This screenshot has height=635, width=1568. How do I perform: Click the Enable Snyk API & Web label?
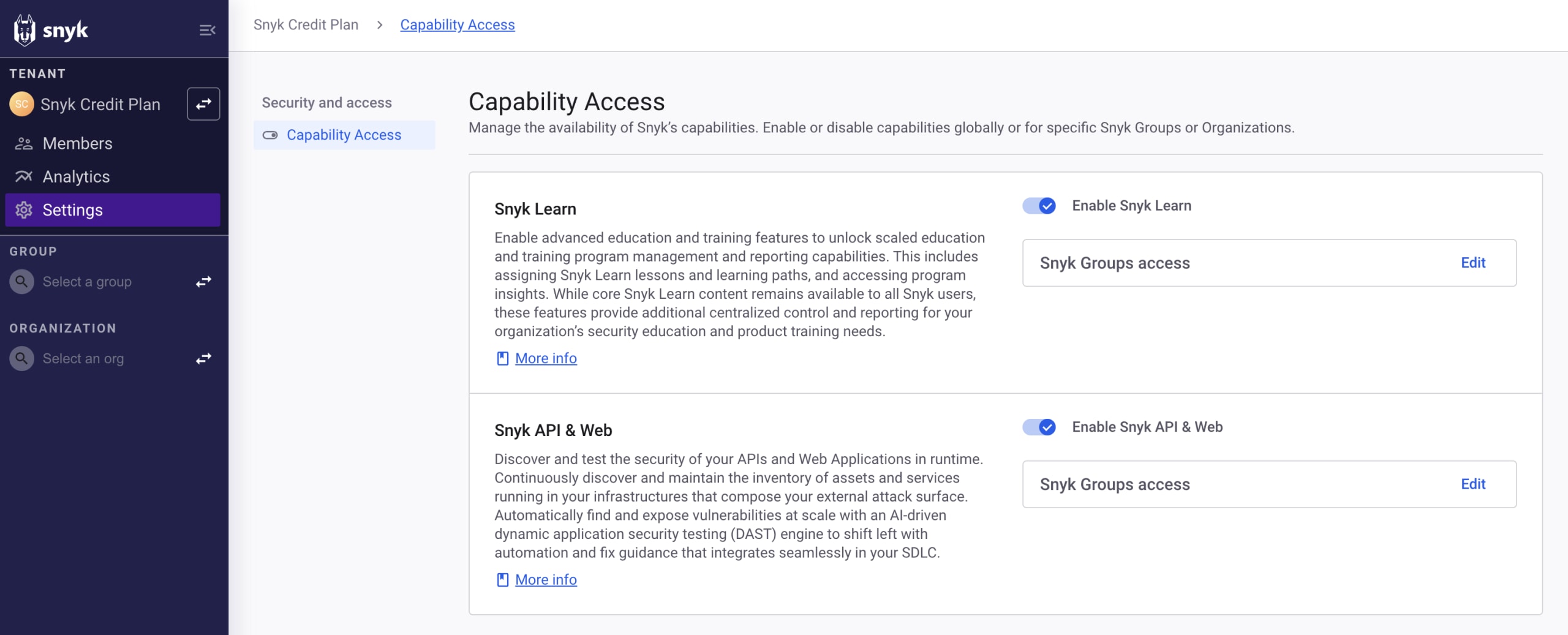(x=1147, y=427)
